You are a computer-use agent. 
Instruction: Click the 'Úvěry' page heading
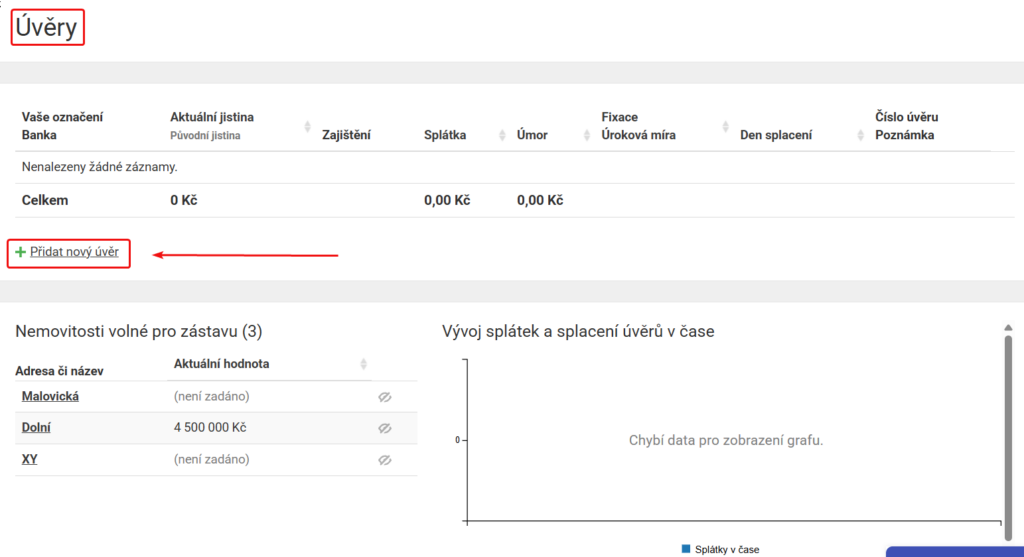point(47,27)
